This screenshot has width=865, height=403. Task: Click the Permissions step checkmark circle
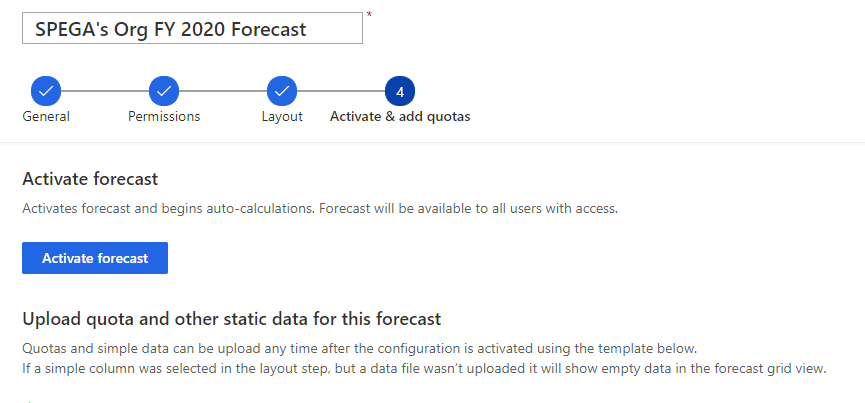click(x=164, y=92)
